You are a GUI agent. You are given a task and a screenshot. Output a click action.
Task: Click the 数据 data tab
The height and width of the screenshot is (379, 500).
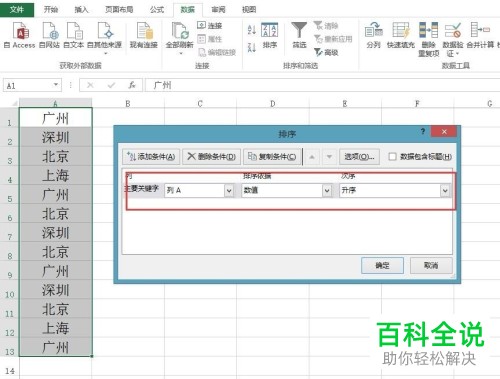coord(188,10)
